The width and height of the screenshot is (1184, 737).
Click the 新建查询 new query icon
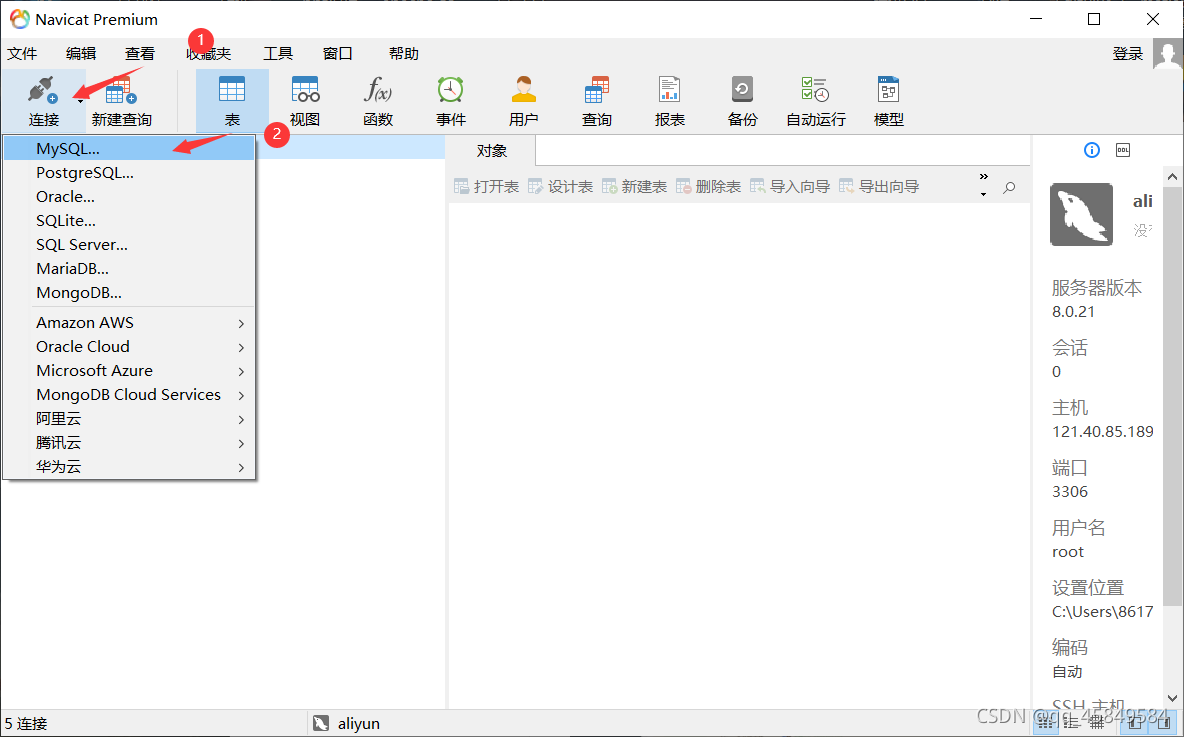pyautogui.click(x=121, y=91)
